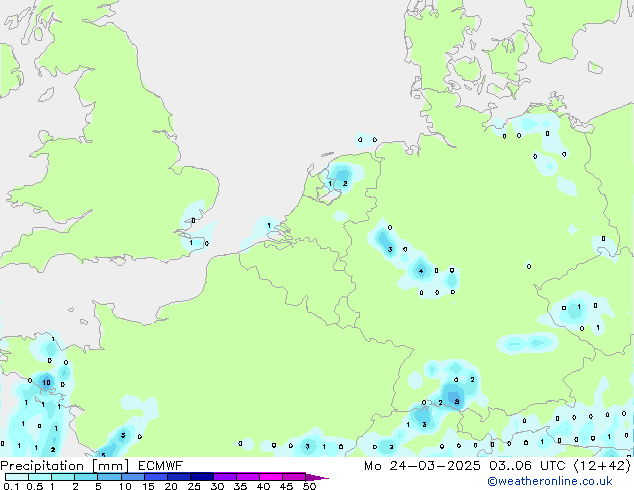Click the 'Precipitation' title text
The height and width of the screenshot is (490, 634).
pyautogui.click(x=42, y=466)
